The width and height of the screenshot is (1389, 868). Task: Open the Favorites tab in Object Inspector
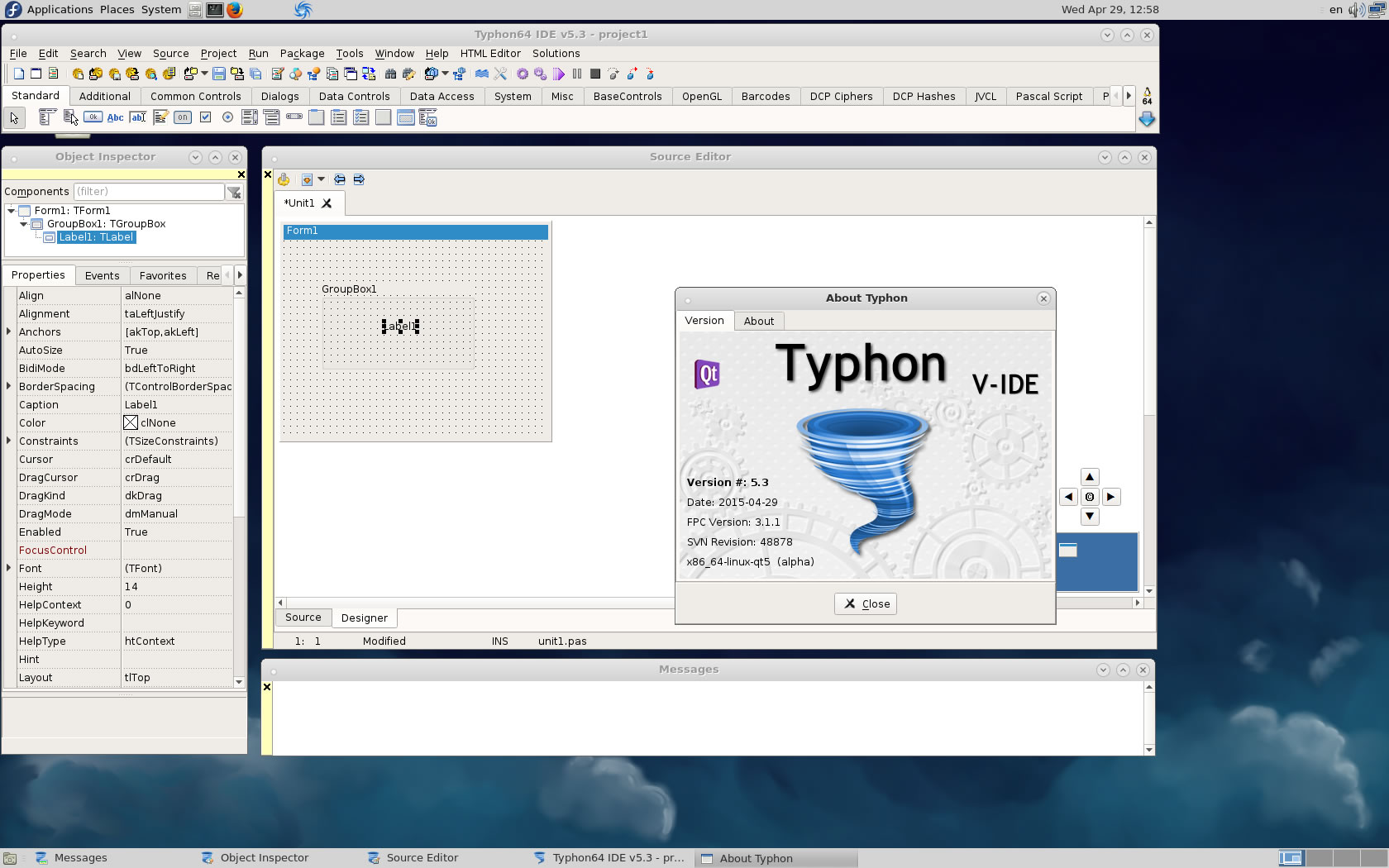tap(163, 275)
